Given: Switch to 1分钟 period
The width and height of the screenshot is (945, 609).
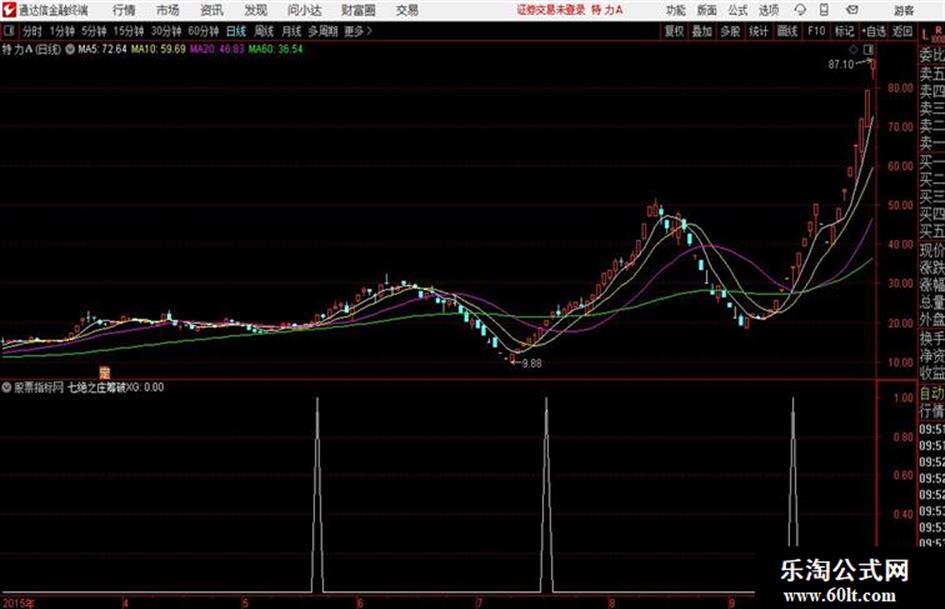Looking at the screenshot, I should pos(62,31).
